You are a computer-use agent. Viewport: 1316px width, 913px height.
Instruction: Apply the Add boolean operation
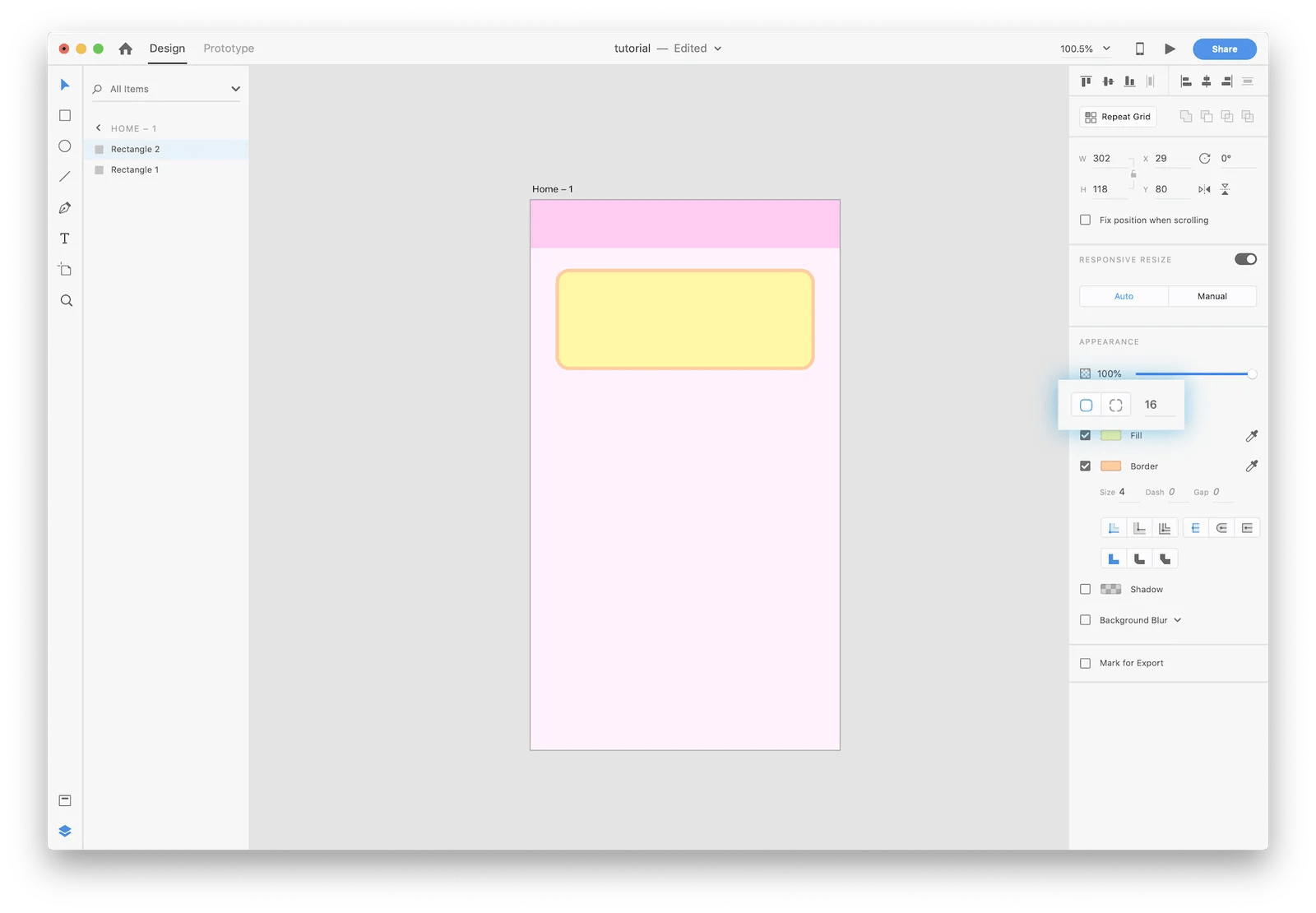click(x=1186, y=117)
